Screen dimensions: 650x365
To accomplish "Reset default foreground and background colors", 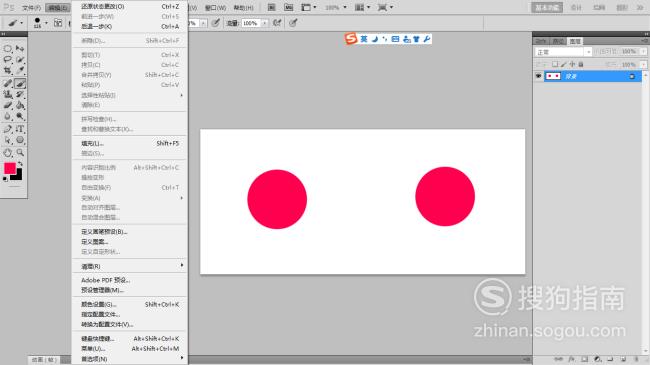I will click(x=5, y=179).
